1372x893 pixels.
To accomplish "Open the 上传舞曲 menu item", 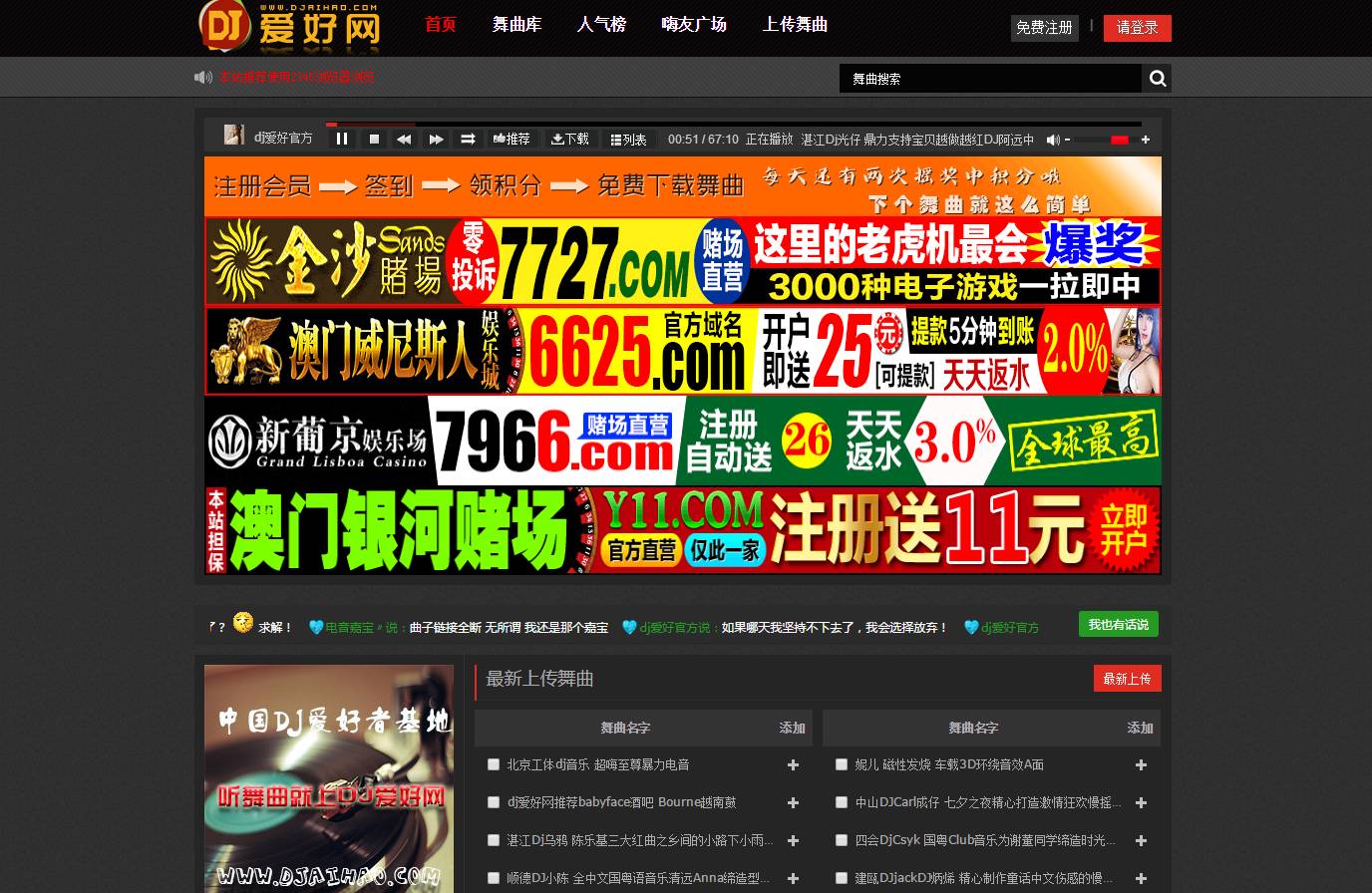I will pyautogui.click(x=795, y=24).
